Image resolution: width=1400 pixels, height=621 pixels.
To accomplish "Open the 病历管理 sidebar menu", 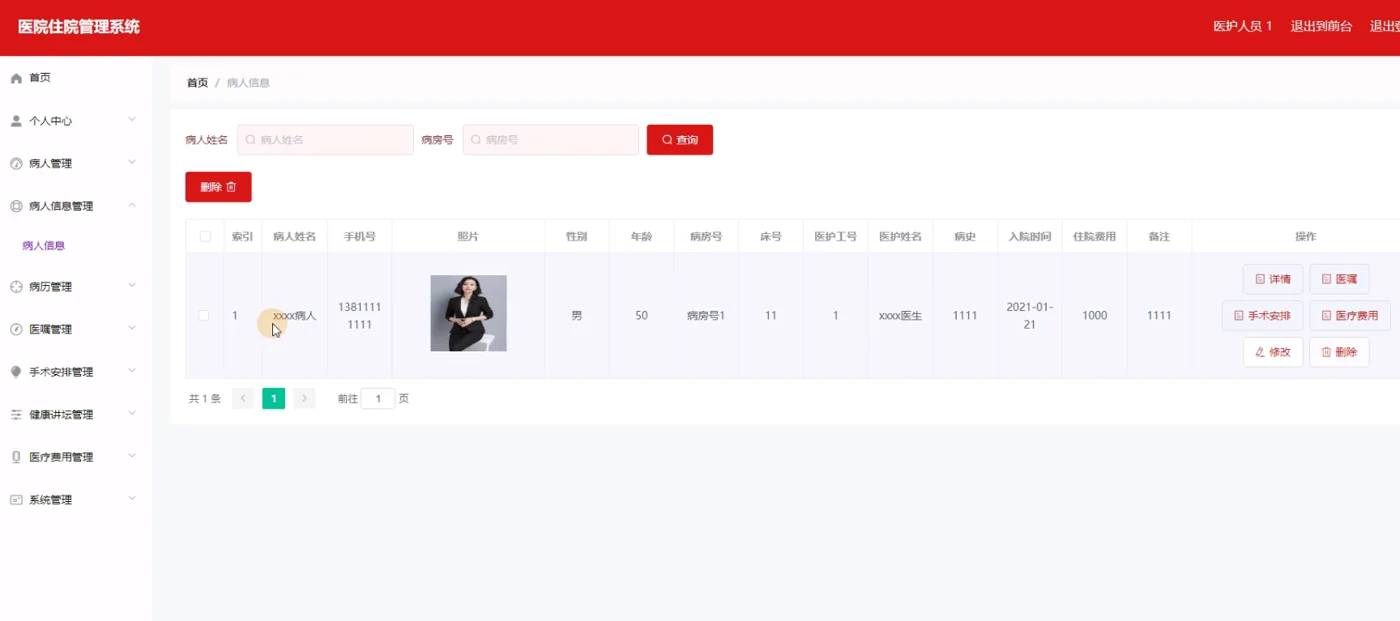I will point(76,287).
